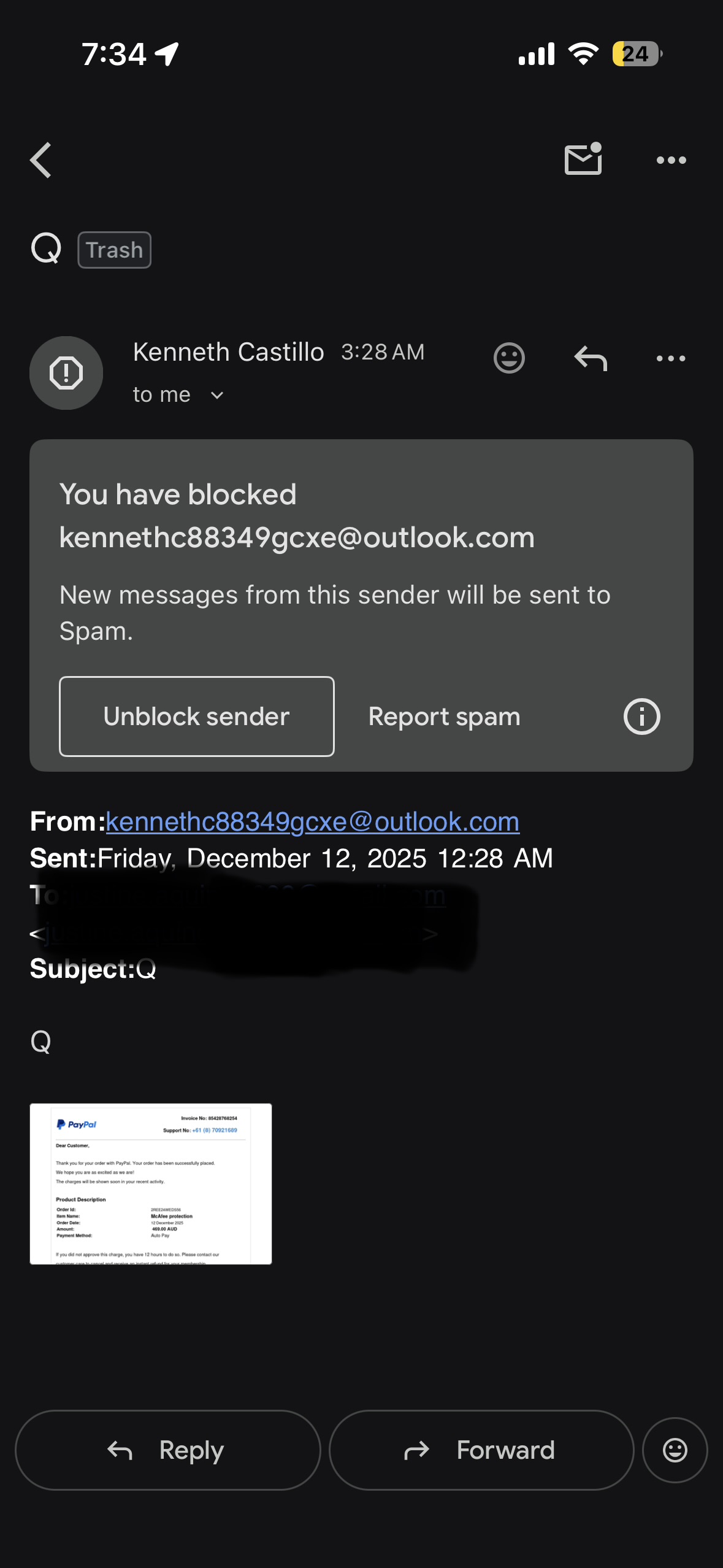Open info icon in blocked sender banner
The width and height of the screenshot is (723, 1568).
pos(641,717)
